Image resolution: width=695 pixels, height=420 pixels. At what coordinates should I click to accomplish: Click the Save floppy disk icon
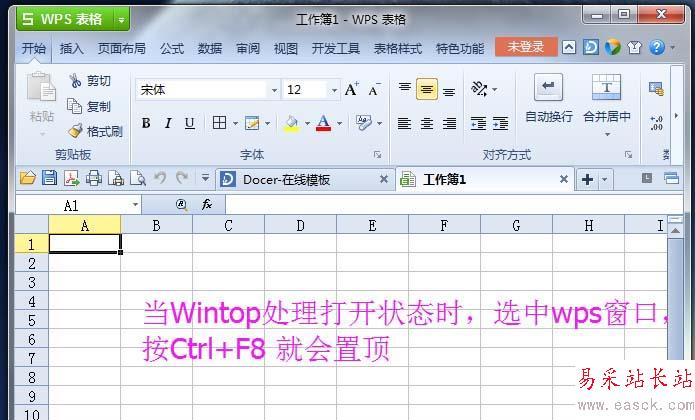point(49,178)
